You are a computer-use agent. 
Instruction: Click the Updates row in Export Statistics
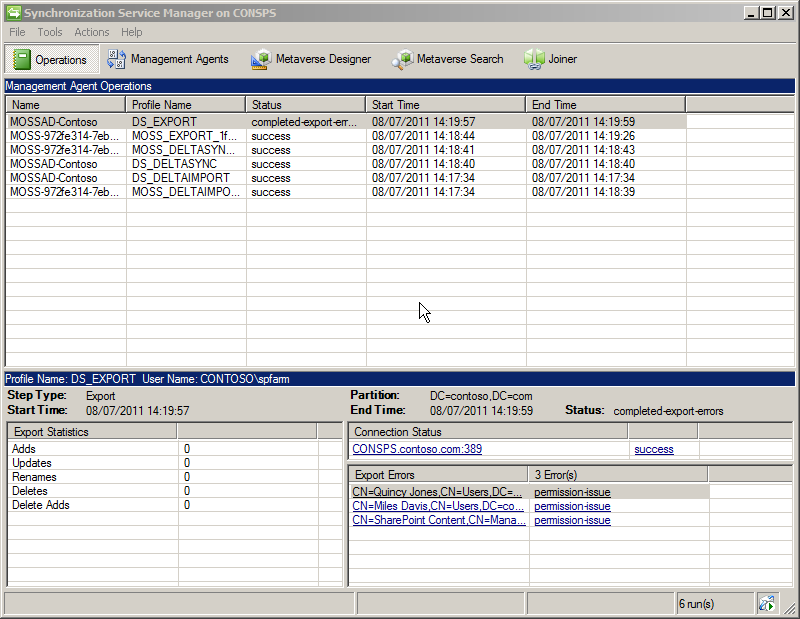point(174,463)
